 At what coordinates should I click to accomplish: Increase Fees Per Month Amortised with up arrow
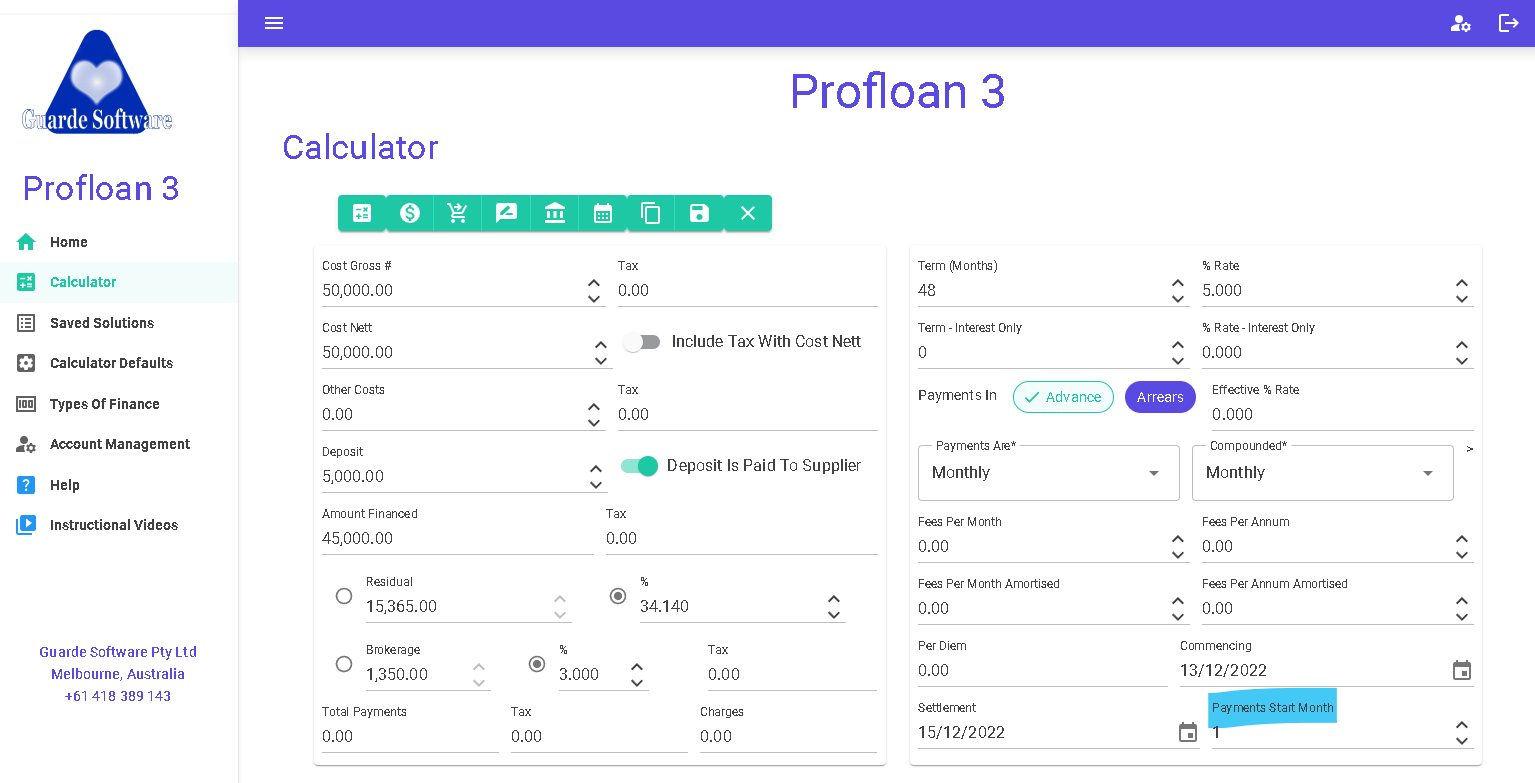(x=1178, y=601)
